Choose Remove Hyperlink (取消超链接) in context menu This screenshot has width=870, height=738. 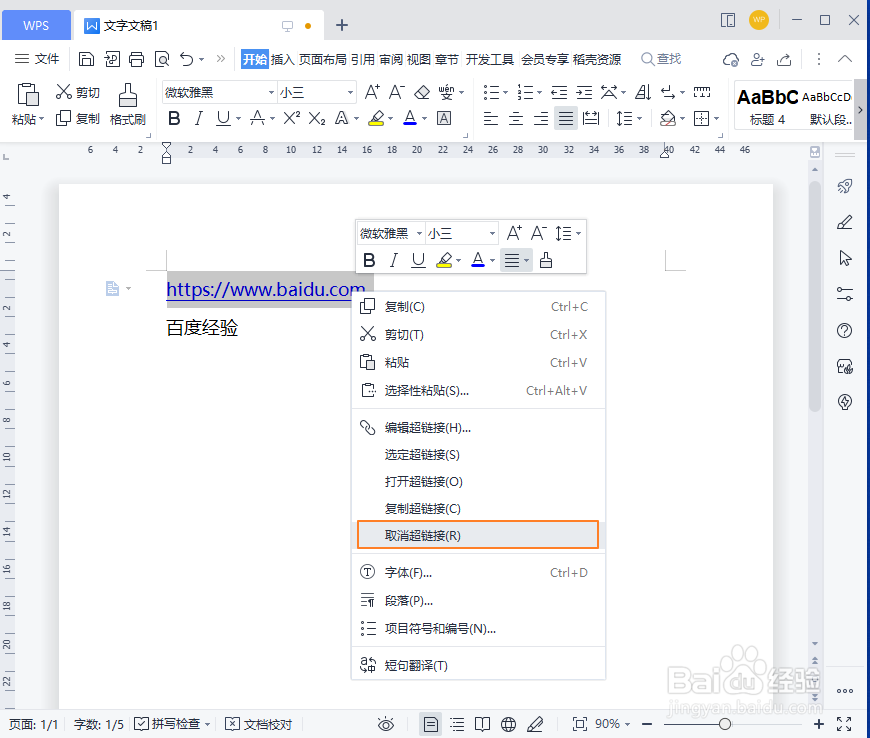click(478, 535)
